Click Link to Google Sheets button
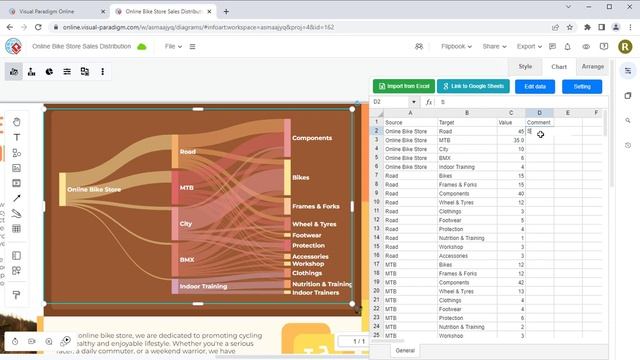Viewport: 640px width, 360px height. coord(473,87)
